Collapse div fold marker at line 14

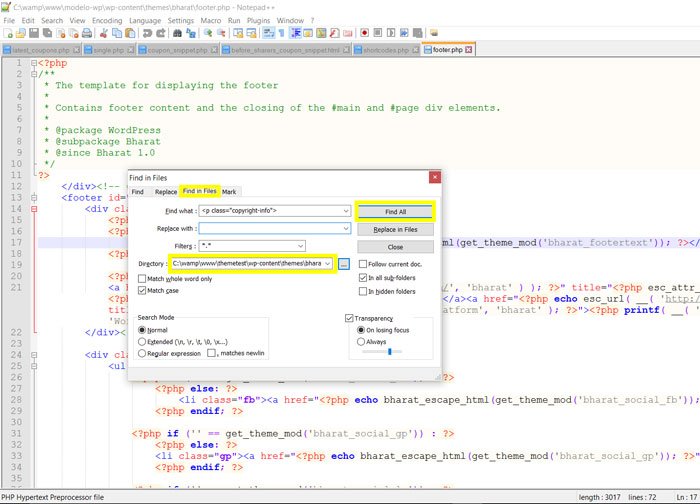coord(34,208)
